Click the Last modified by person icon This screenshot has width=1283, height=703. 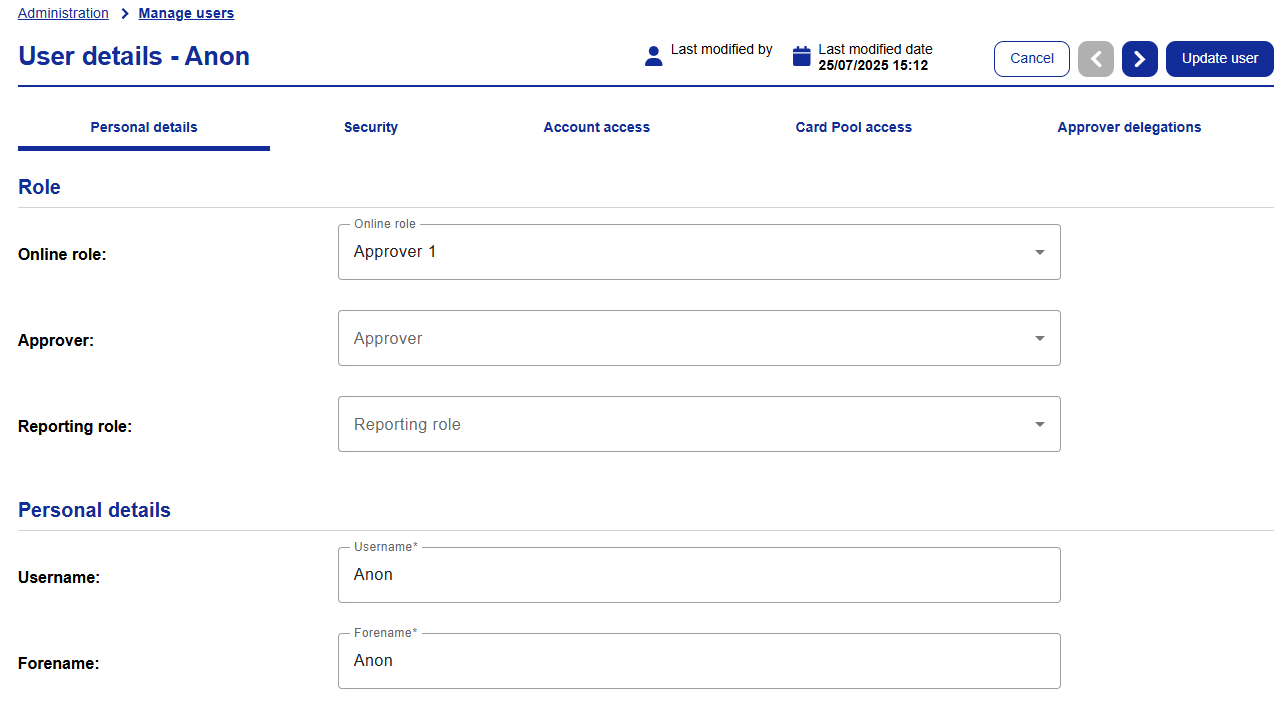(x=654, y=56)
